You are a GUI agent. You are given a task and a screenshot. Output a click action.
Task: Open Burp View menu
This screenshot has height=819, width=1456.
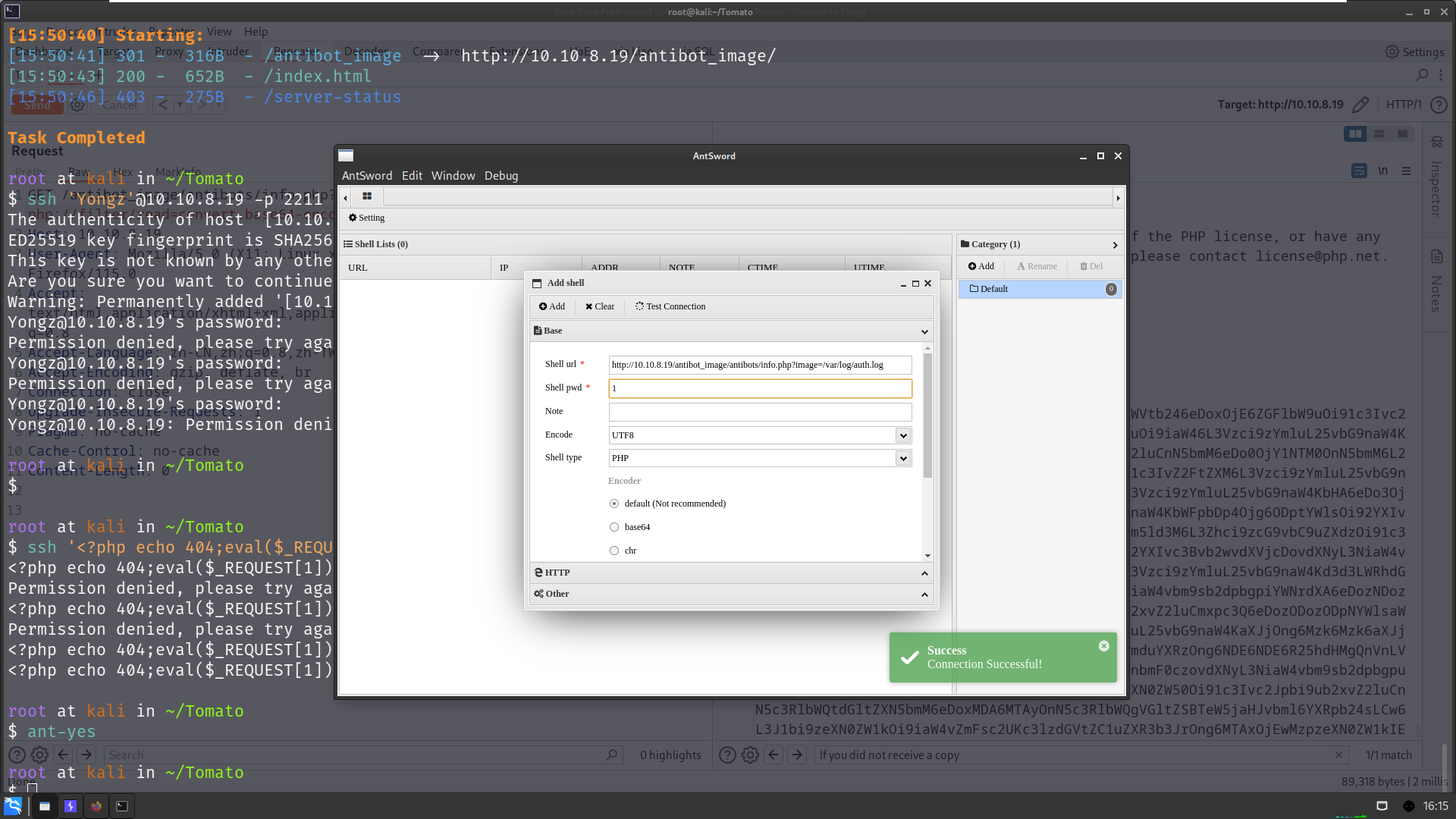[219, 32]
